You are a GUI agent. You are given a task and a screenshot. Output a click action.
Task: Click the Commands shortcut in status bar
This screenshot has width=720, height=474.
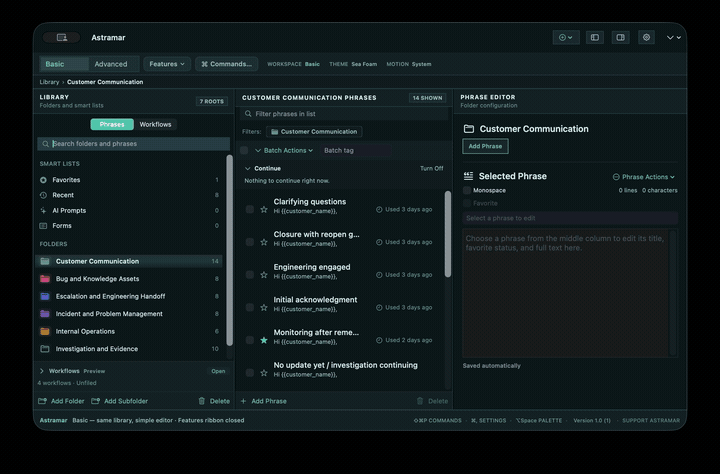(438, 420)
